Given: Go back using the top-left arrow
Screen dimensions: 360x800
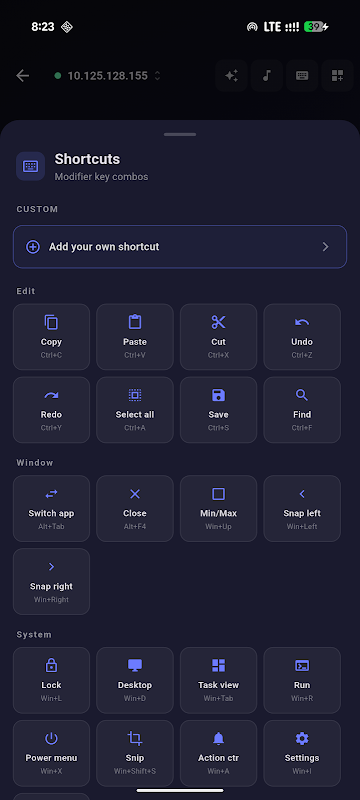Looking at the screenshot, I should point(22,76).
